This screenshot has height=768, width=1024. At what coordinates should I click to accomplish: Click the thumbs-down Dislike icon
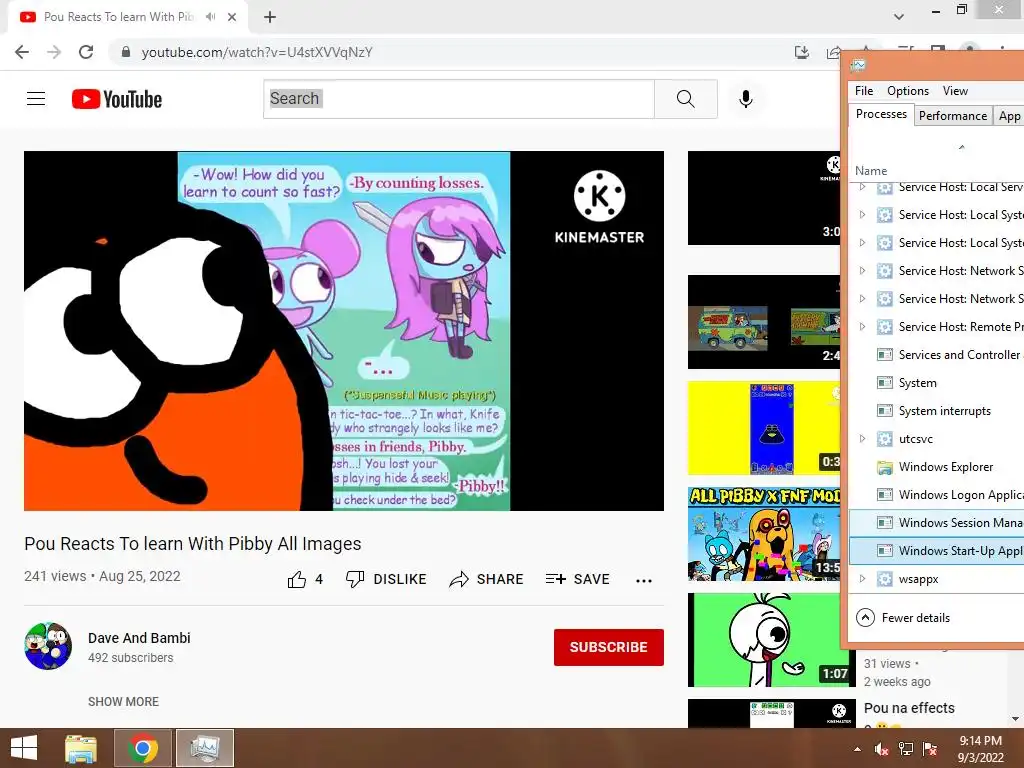tap(355, 579)
